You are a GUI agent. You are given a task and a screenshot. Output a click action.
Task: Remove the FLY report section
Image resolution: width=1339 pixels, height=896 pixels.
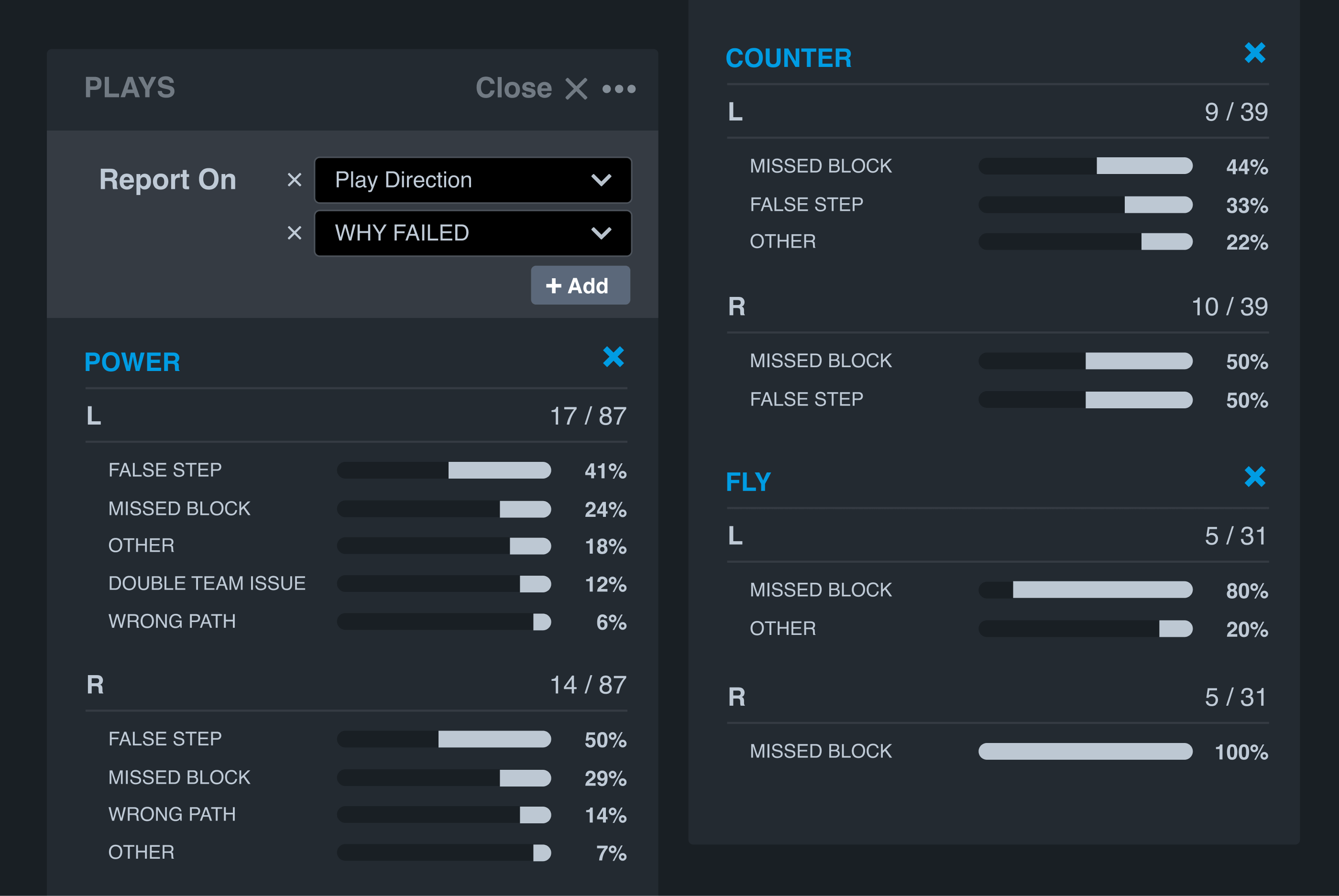pos(1254,477)
